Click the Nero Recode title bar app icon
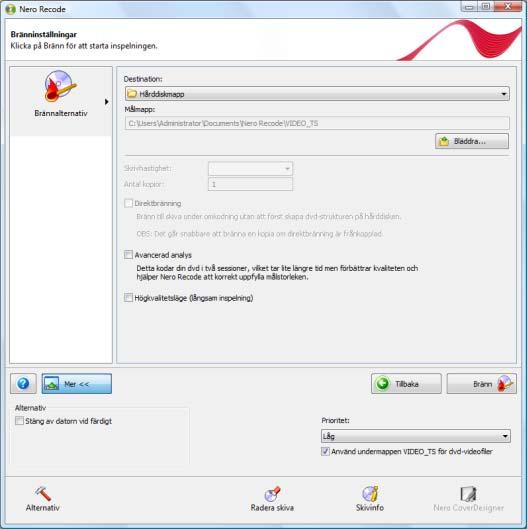The height and width of the screenshot is (529, 527). 10,9
